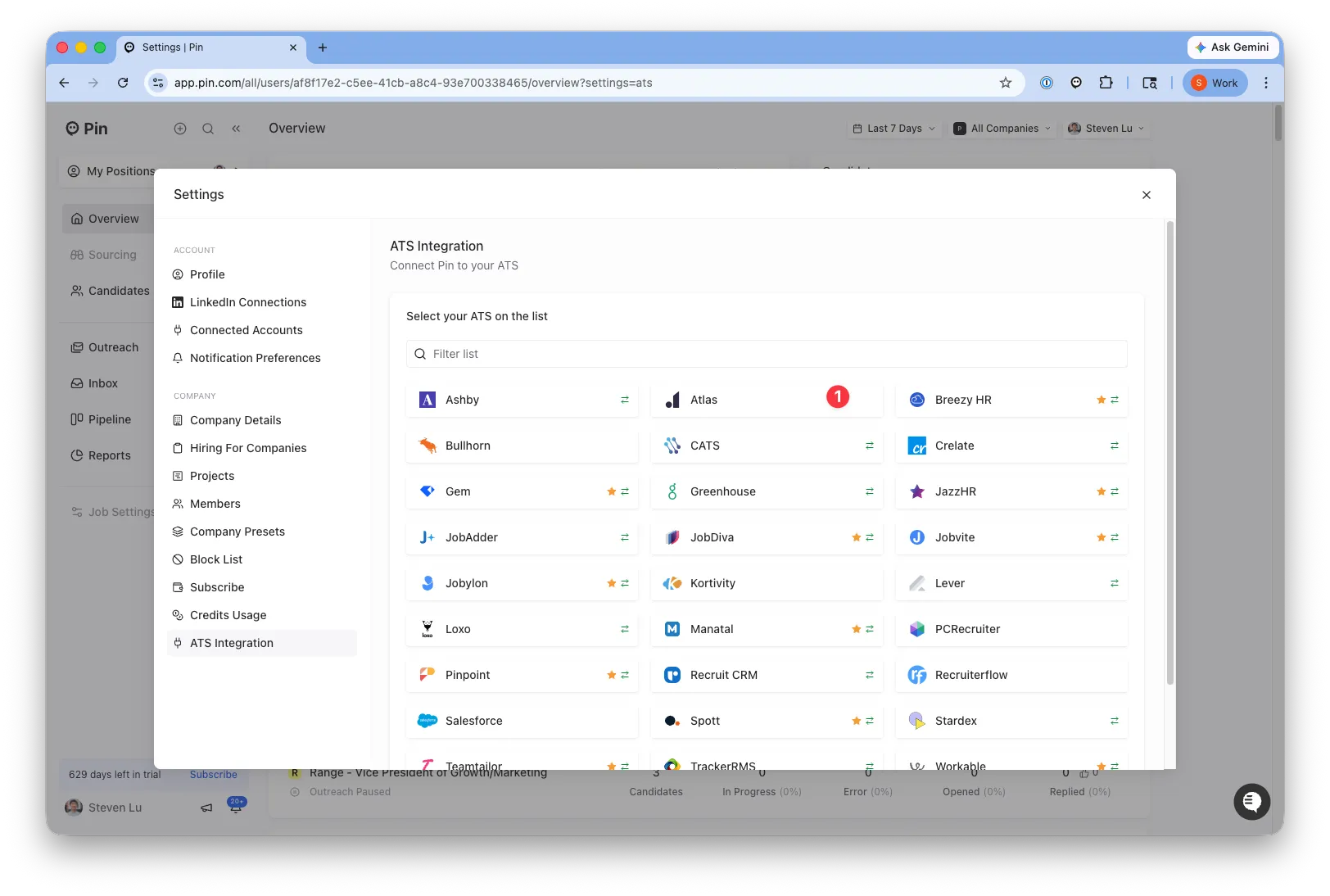Click the Filter list search field
This screenshot has height=896, width=1330.
[767, 354]
